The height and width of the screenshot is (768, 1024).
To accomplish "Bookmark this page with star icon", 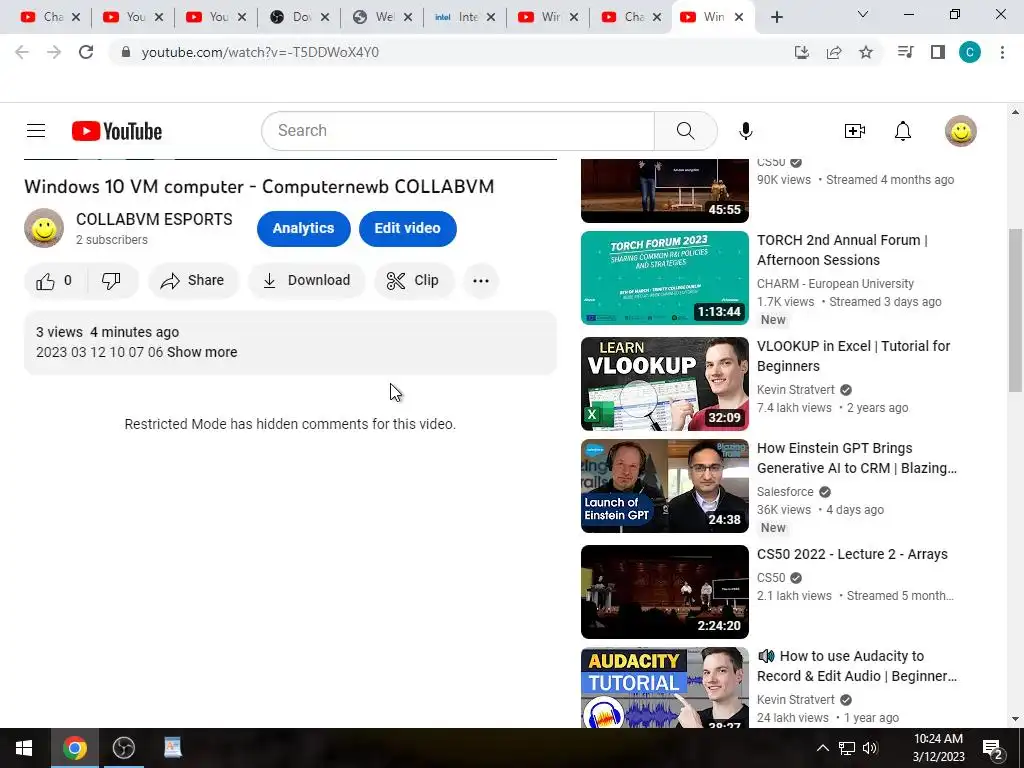I will click(x=866, y=52).
